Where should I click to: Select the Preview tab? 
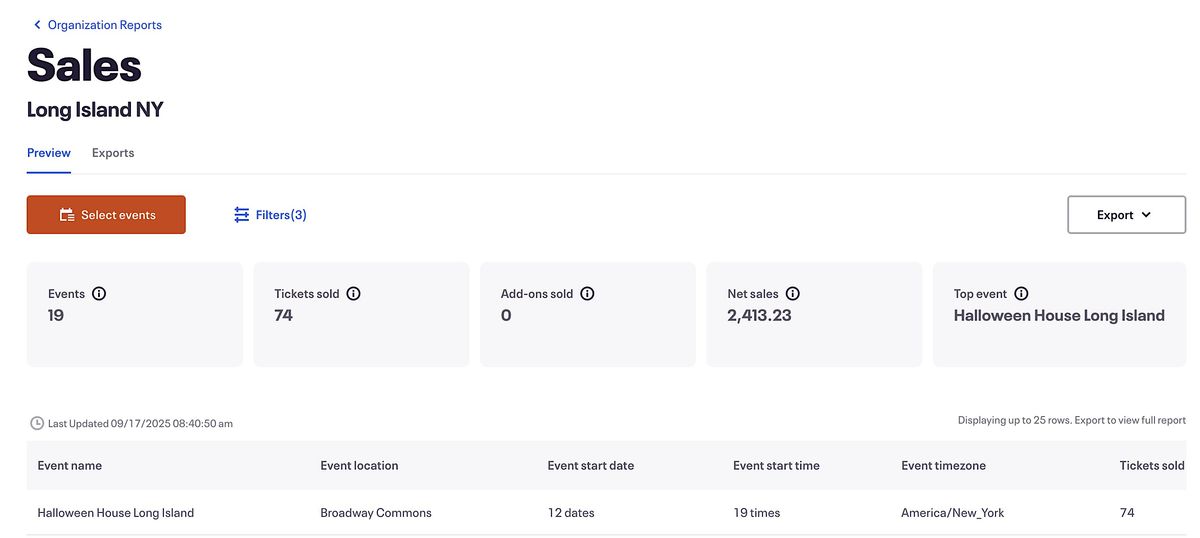click(49, 153)
